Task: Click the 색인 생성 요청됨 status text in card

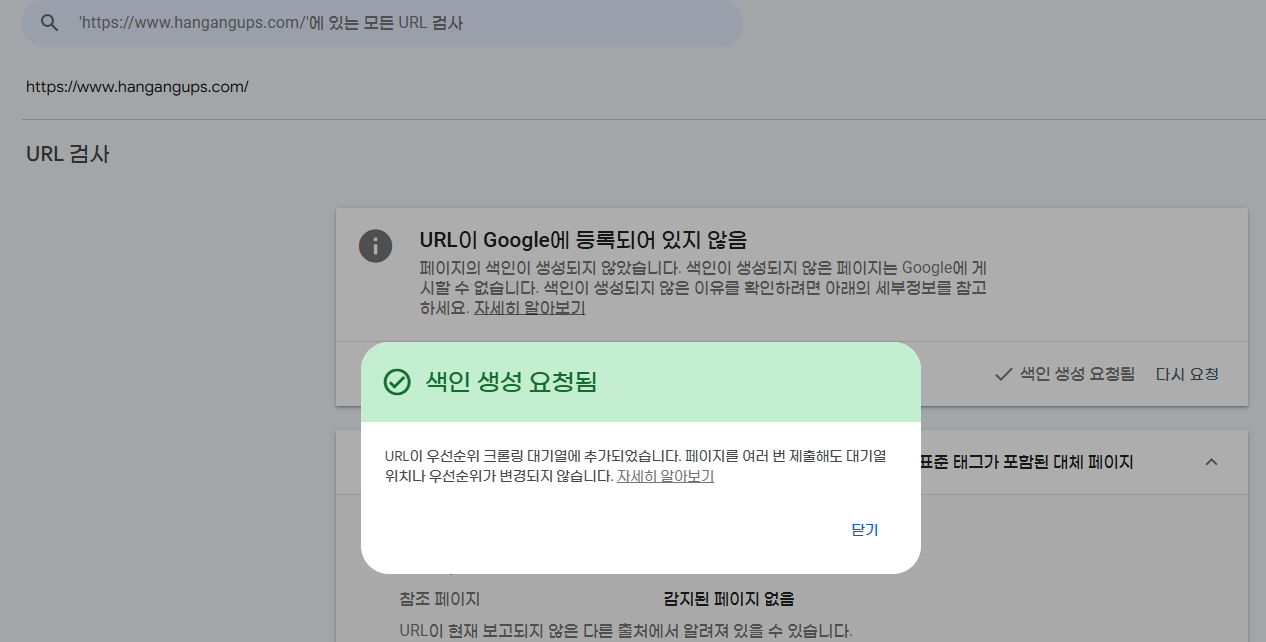Action: click(1077, 375)
